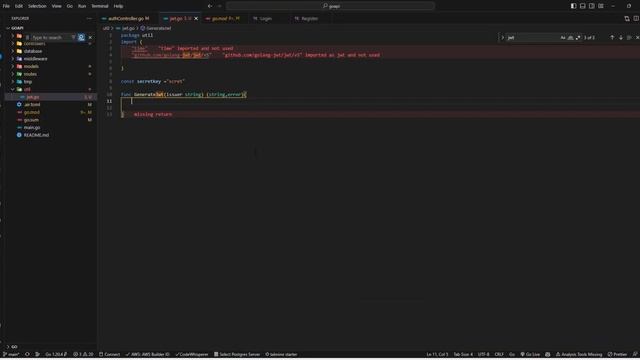This screenshot has width=640, height=360.
Task: Click the Go version status item
Action: (56, 354)
